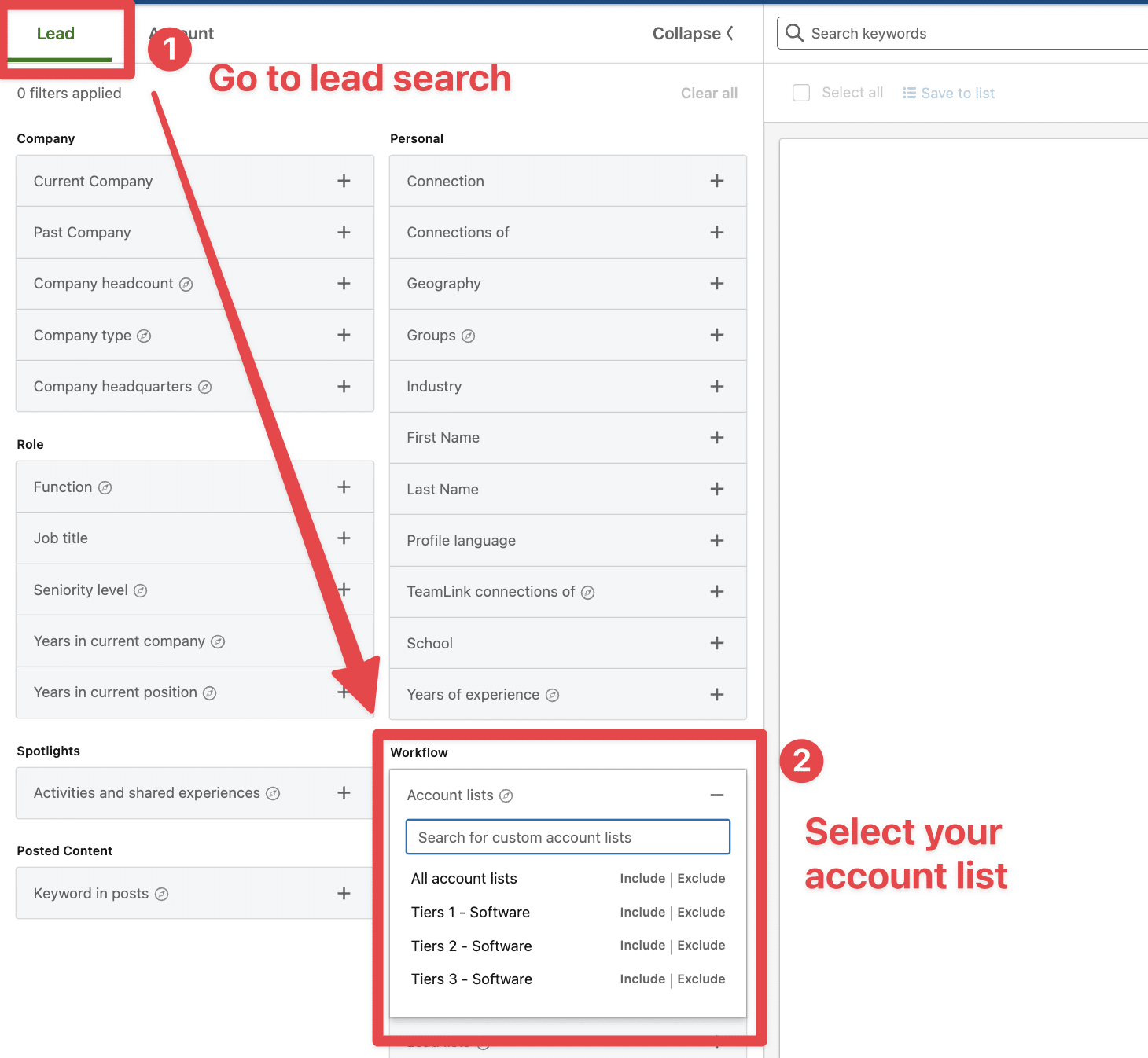This screenshot has width=1148, height=1058.
Task: Include All account lists
Action: pyautogui.click(x=642, y=878)
